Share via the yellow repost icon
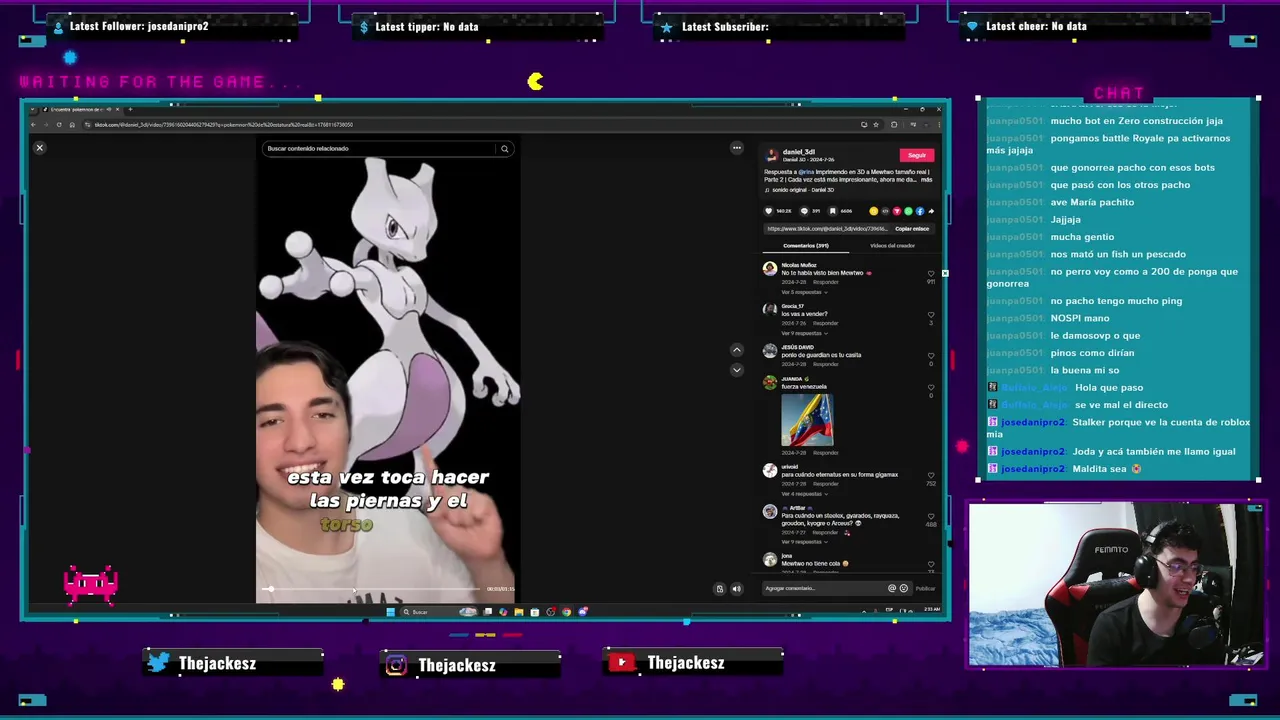Screen dimensions: 1280x720 (x=874, y=211)
